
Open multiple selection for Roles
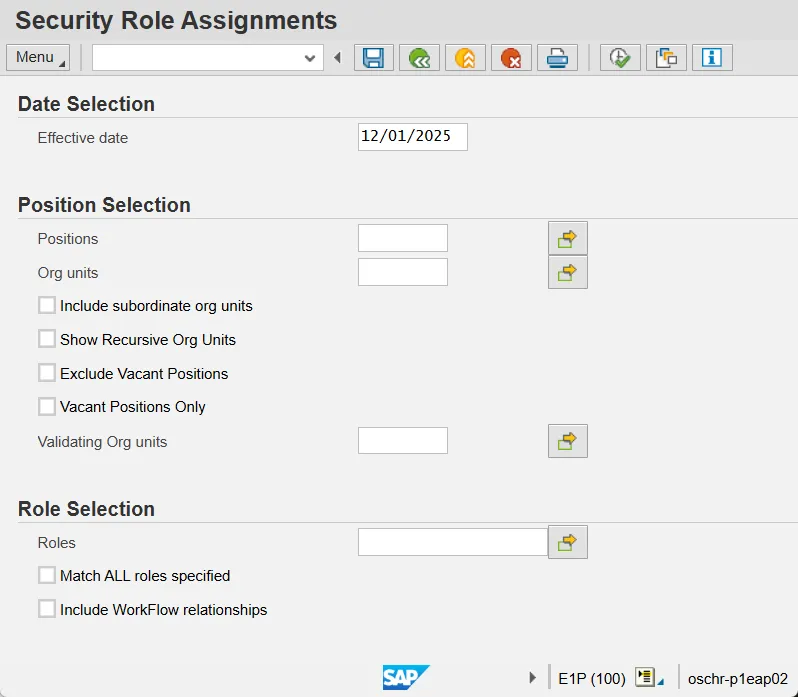click(568, 542)
